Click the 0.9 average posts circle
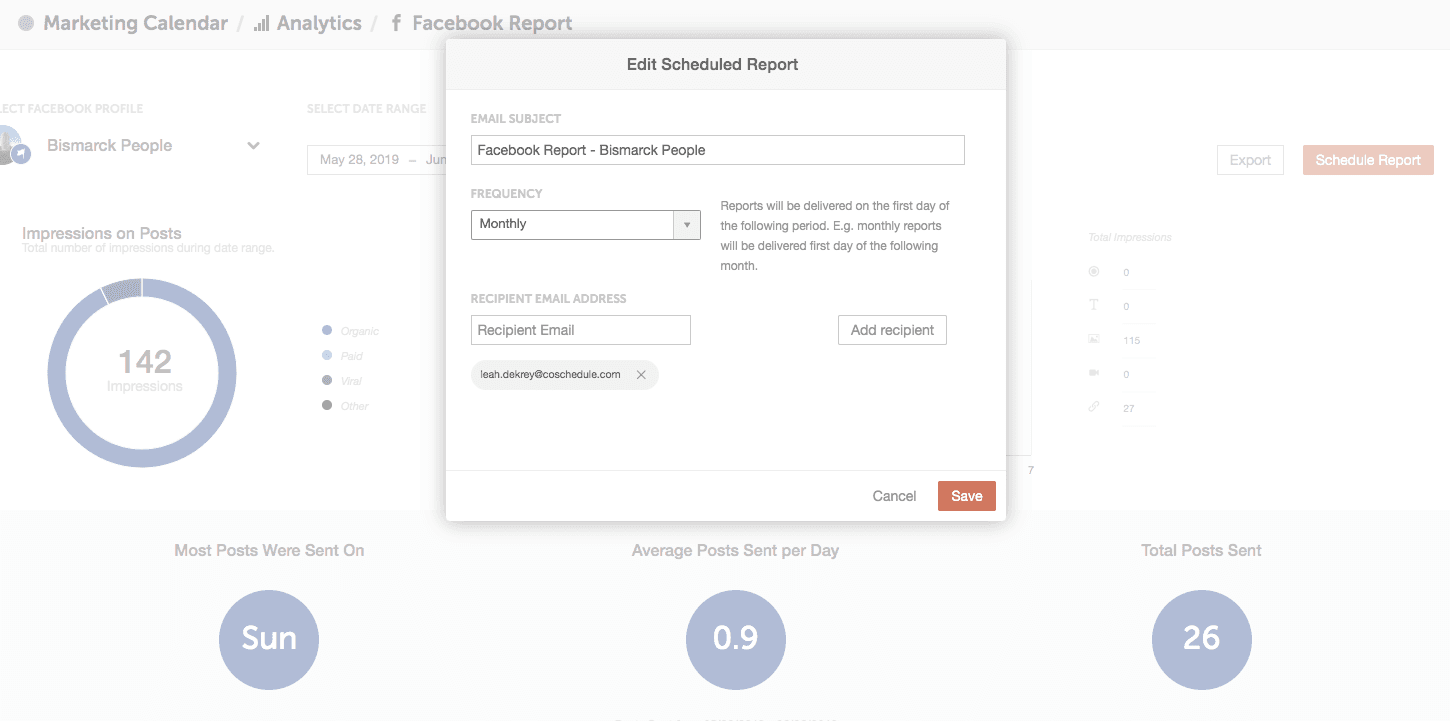 coord(736,639)
